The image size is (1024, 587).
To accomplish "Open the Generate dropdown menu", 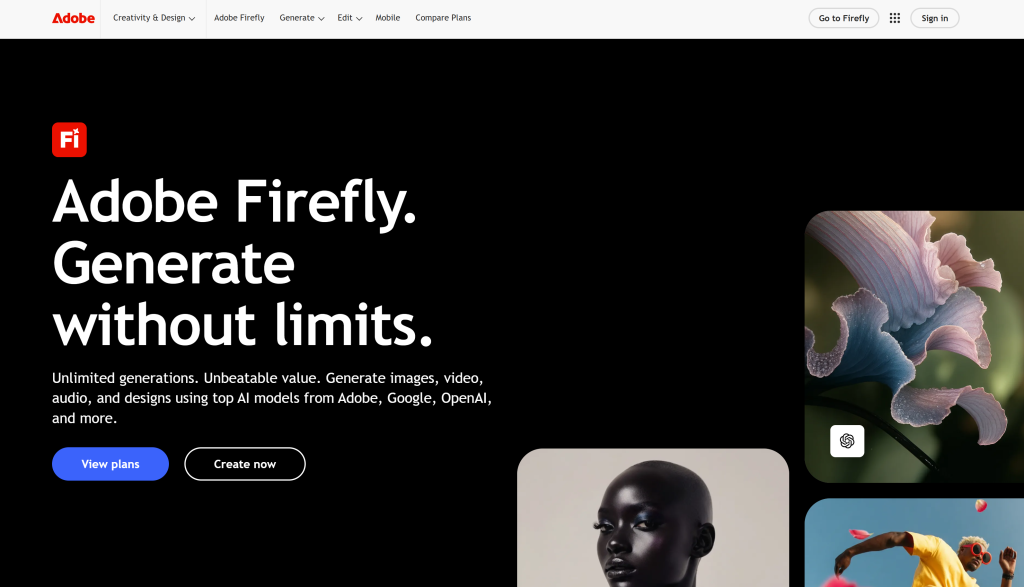I will coord(302,18).
